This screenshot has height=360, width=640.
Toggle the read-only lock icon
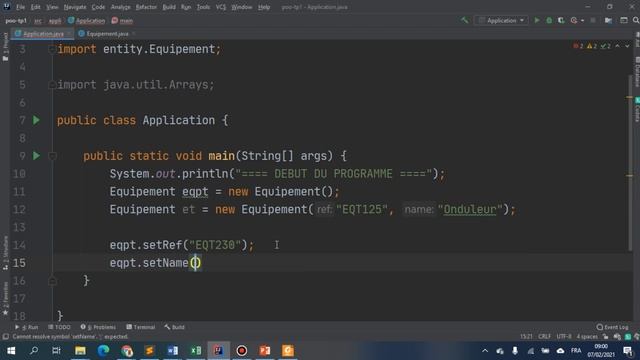[606, 337]
